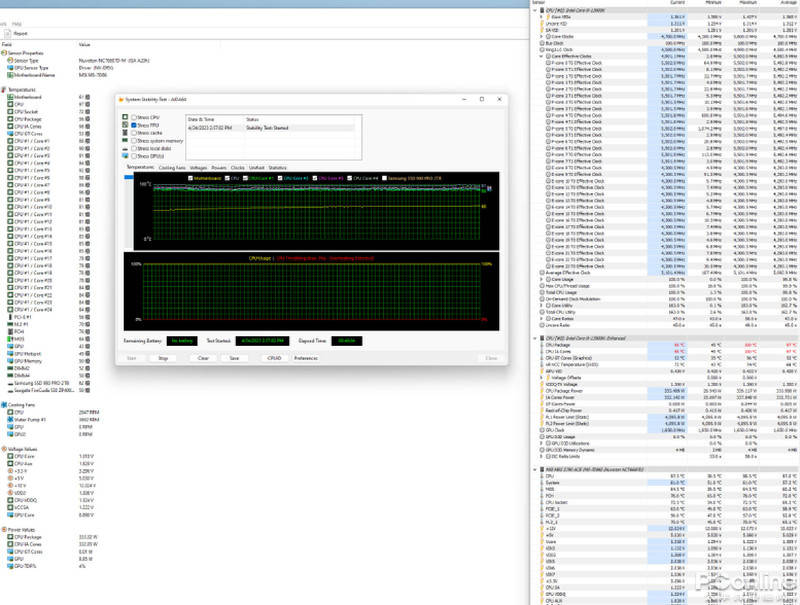Click the Report toolbar icon
This screenshot has height=605, width=800.
click(7, 33)
